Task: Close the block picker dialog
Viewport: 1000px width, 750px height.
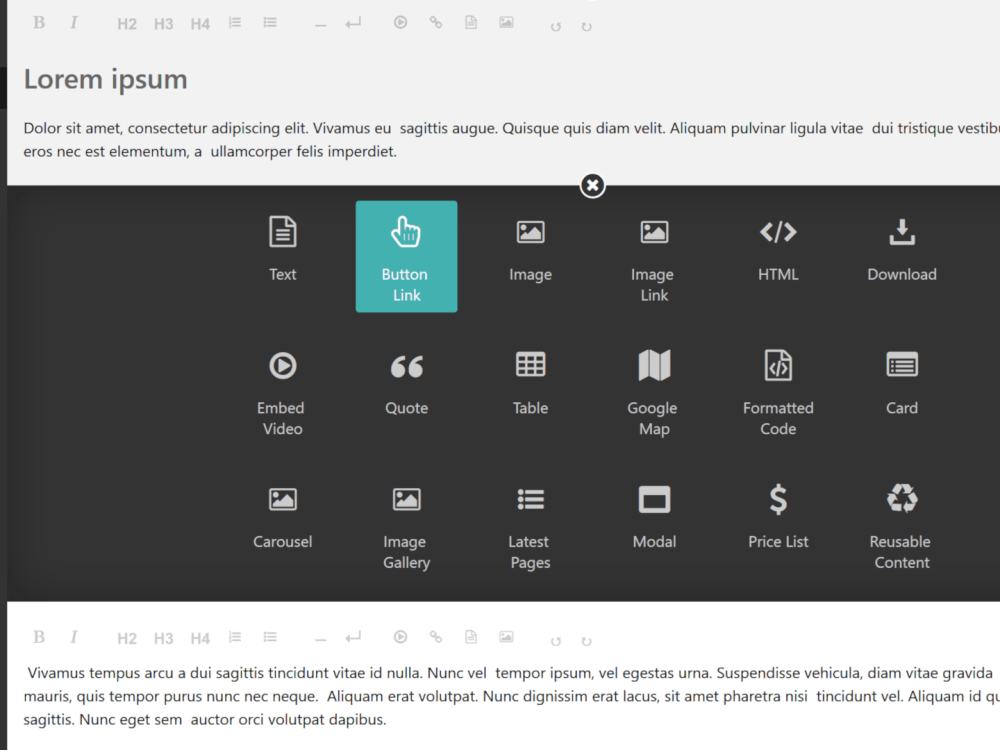Action: (592, 185)
